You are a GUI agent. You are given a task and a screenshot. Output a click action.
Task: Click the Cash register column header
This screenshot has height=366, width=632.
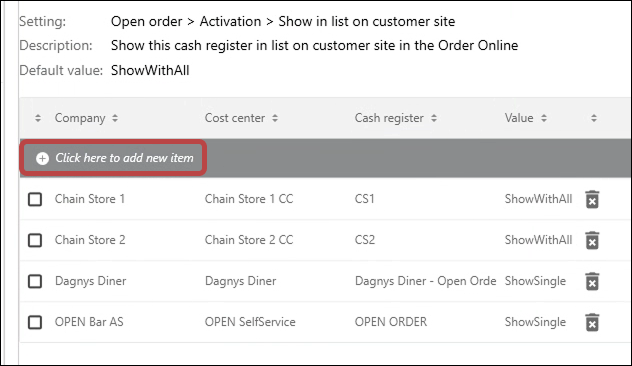point(389,118)
